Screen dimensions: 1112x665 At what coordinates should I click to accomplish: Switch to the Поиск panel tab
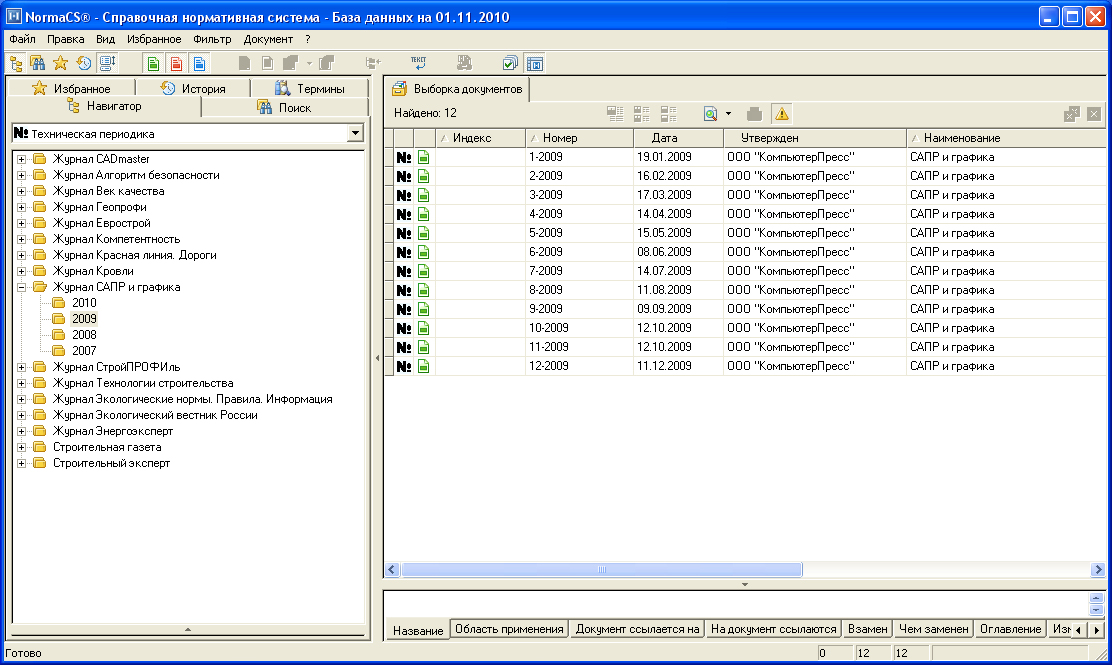click(285, 107)
